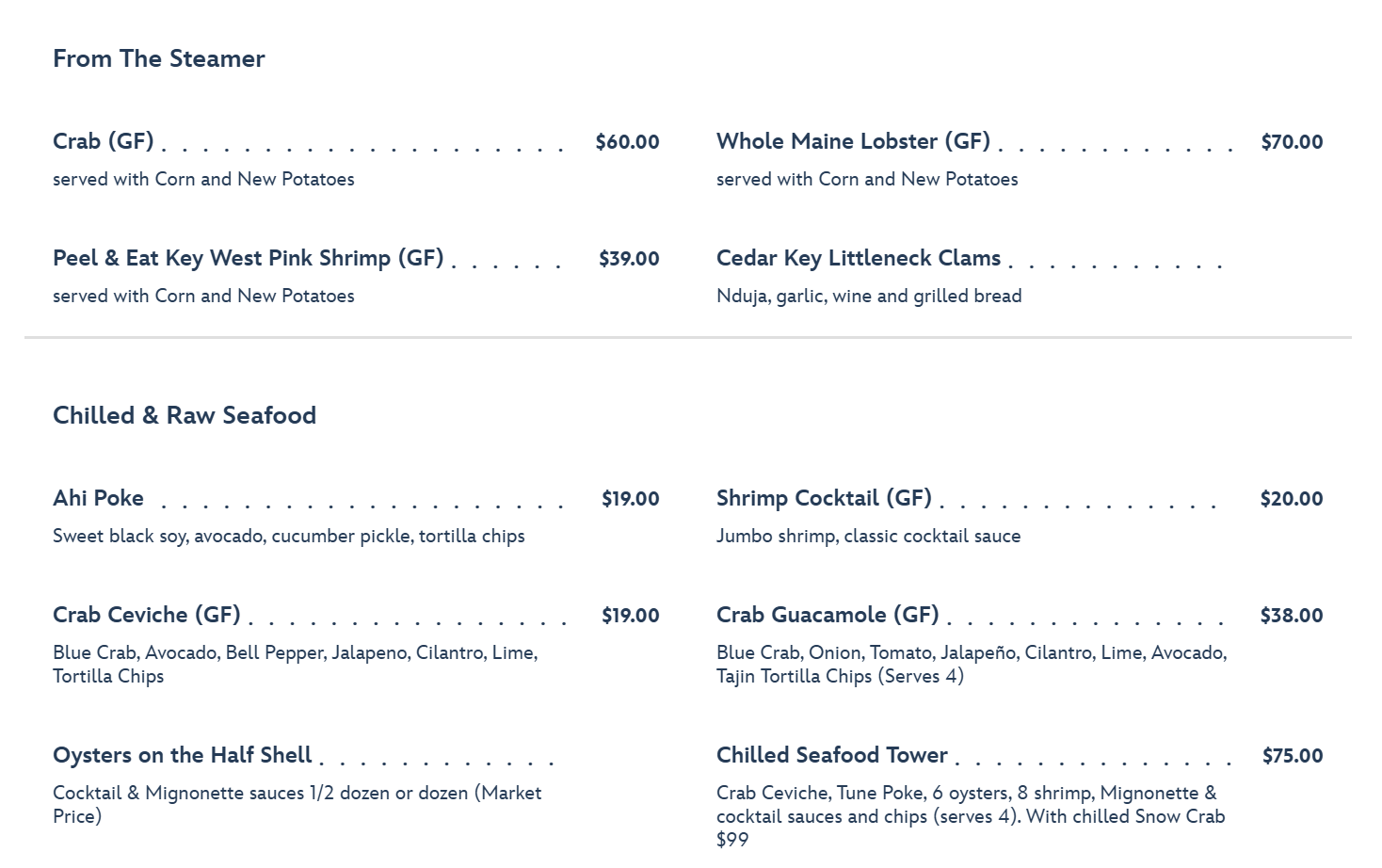Open Whole Maine Lobster (GF) item
Screen dimensions: 1382x868
[853, 141]
